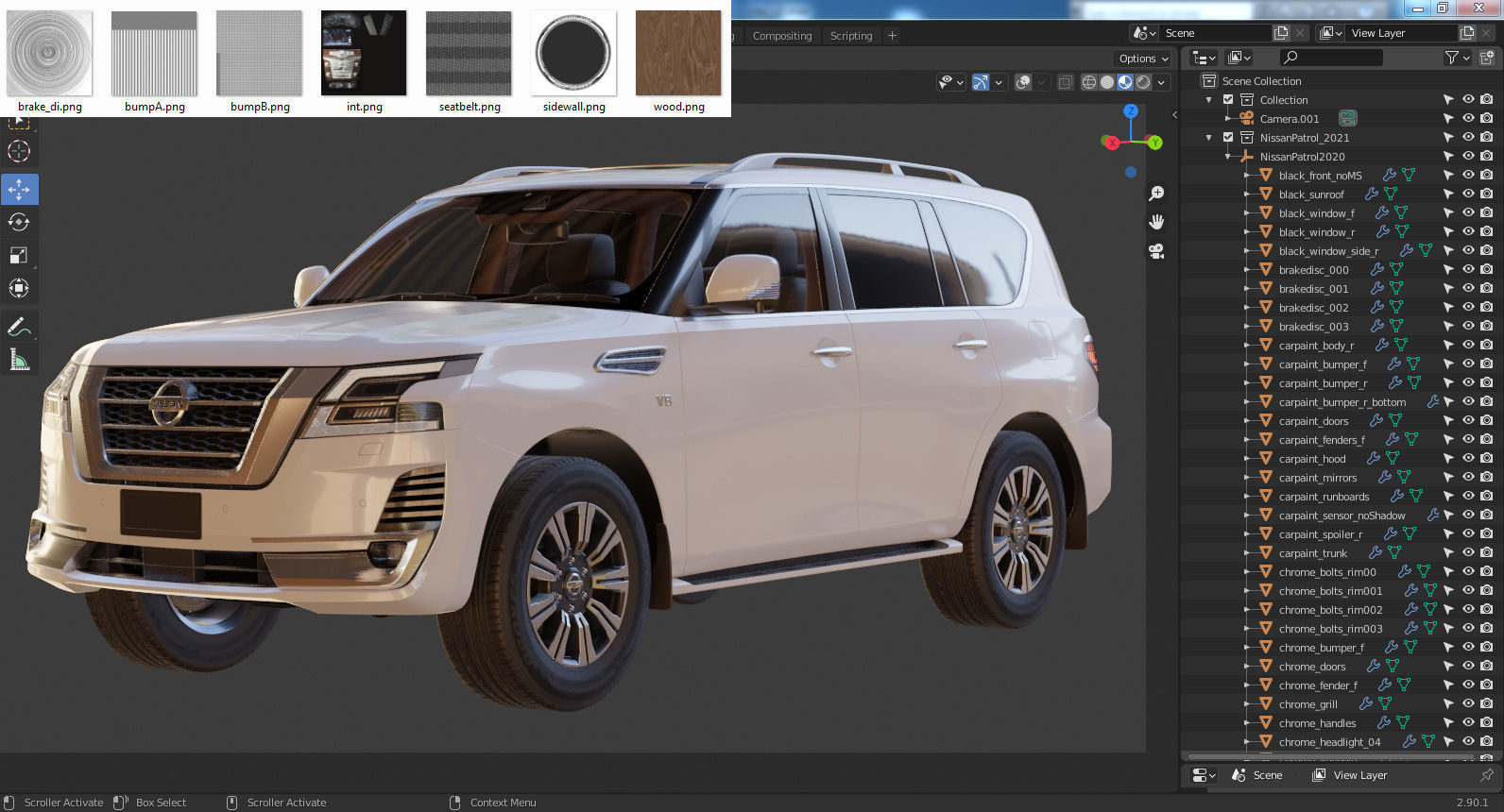The width and height of the screenshot is (1504, 812).
Task: Disable render camera icon for chrome_grill
Action: 1487,703
